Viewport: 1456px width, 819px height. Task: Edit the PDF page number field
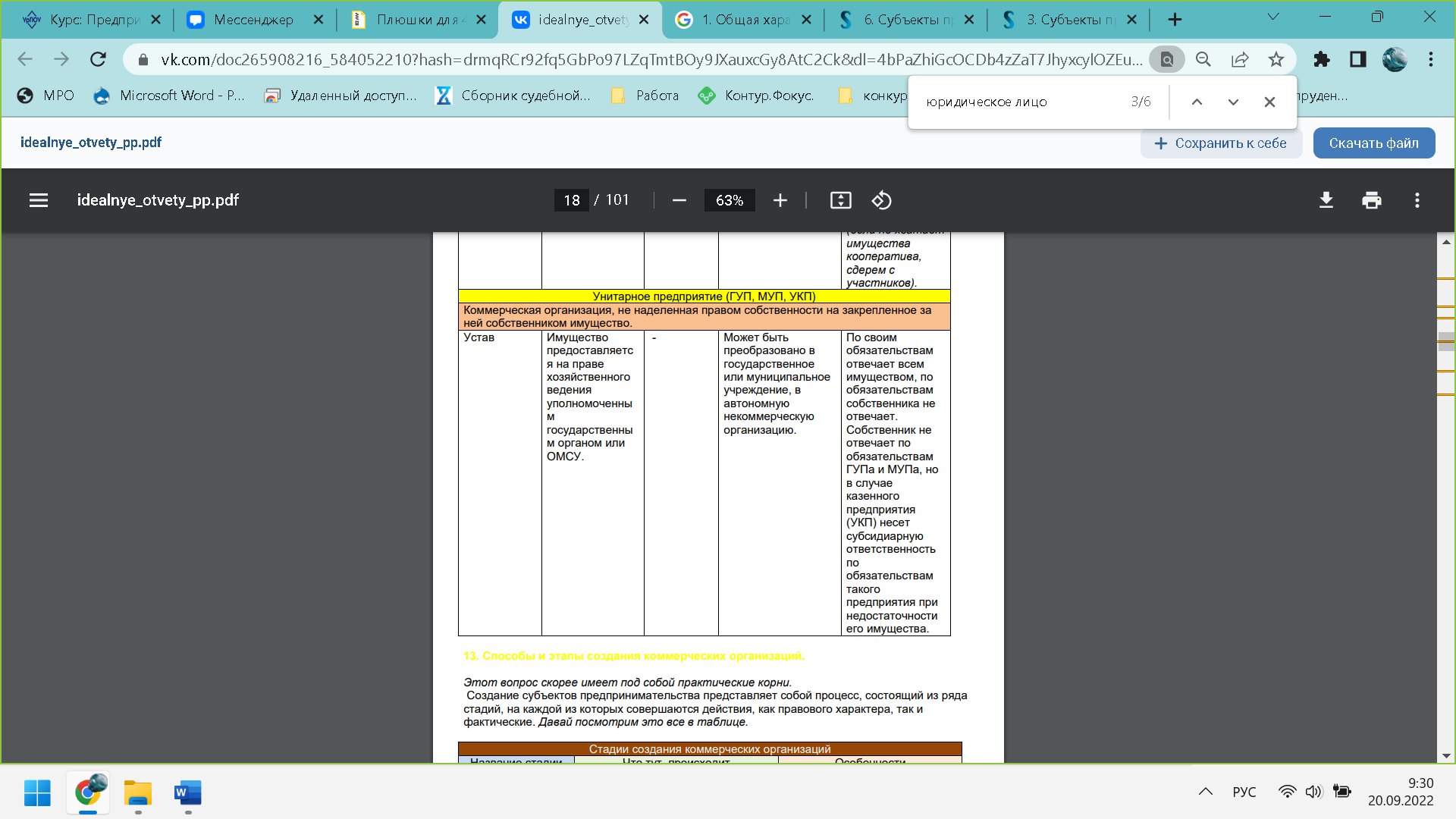click(572, 200)
